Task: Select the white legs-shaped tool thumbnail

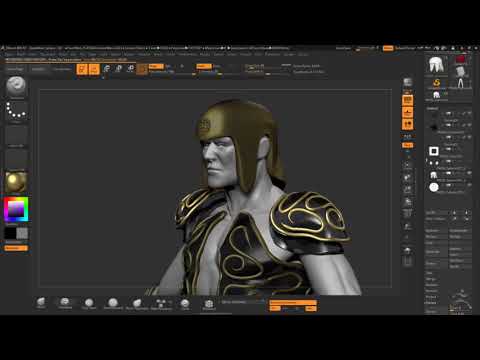Action: coord(460,83)
